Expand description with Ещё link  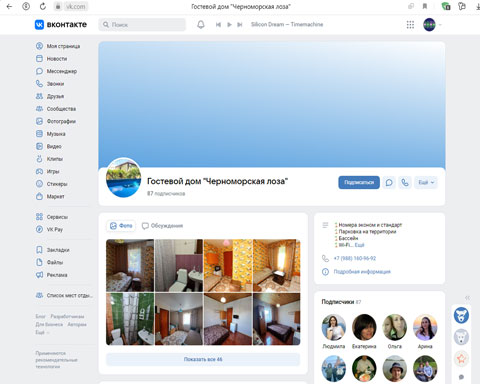point(359,245)
